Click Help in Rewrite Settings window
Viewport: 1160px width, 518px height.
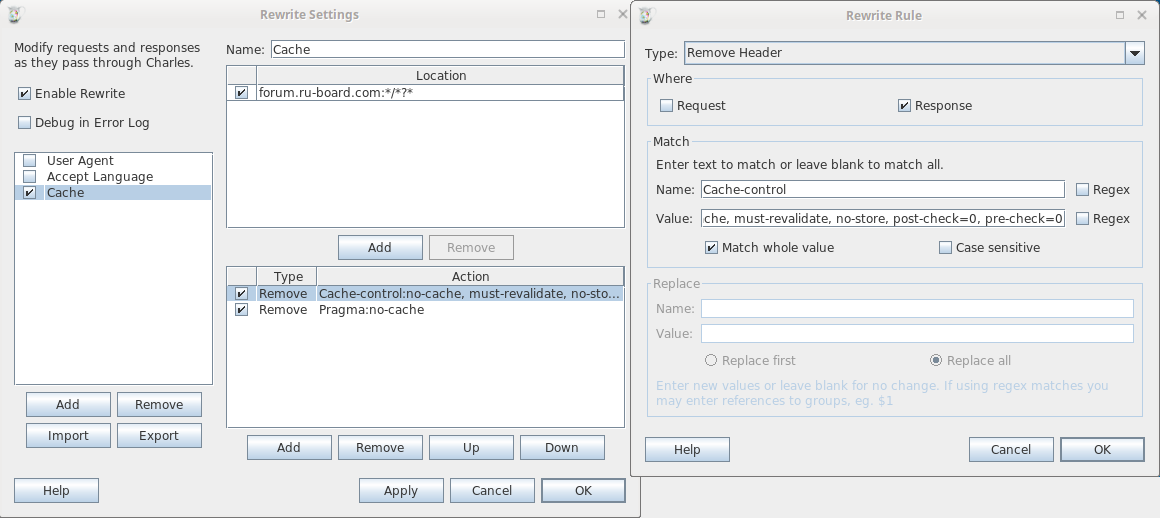[x=56, y=491]
